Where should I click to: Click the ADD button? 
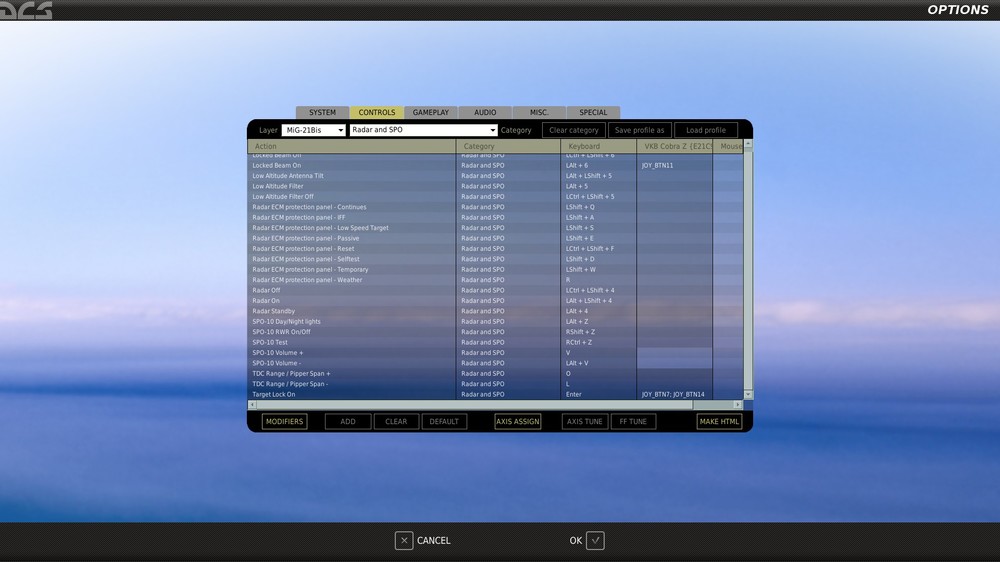348,422
